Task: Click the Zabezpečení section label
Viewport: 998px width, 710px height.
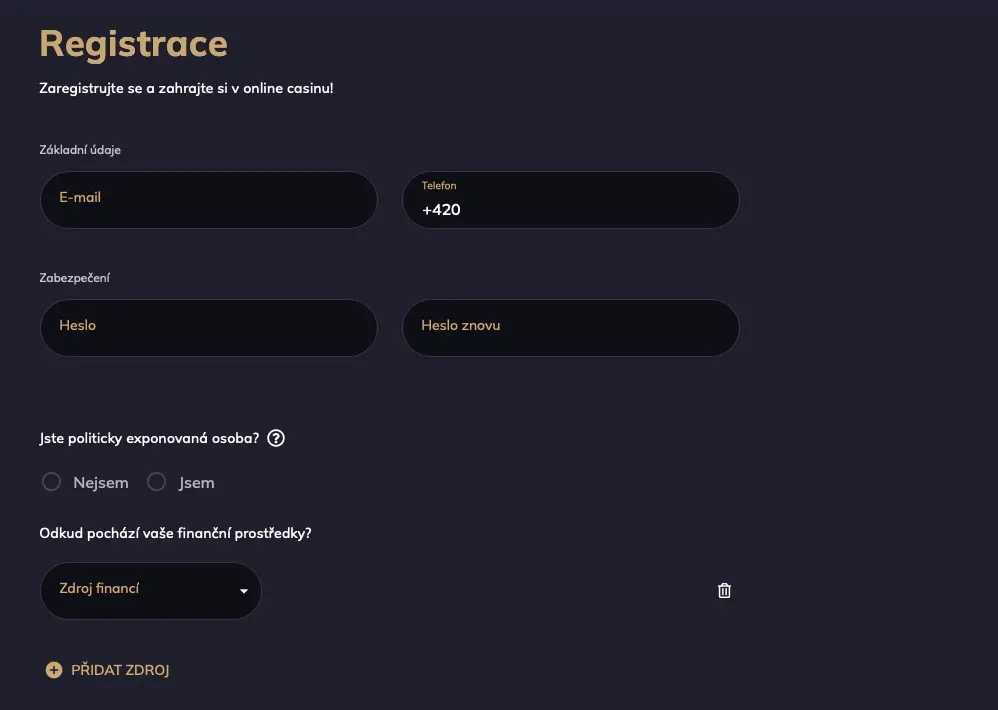Action: 74,278
